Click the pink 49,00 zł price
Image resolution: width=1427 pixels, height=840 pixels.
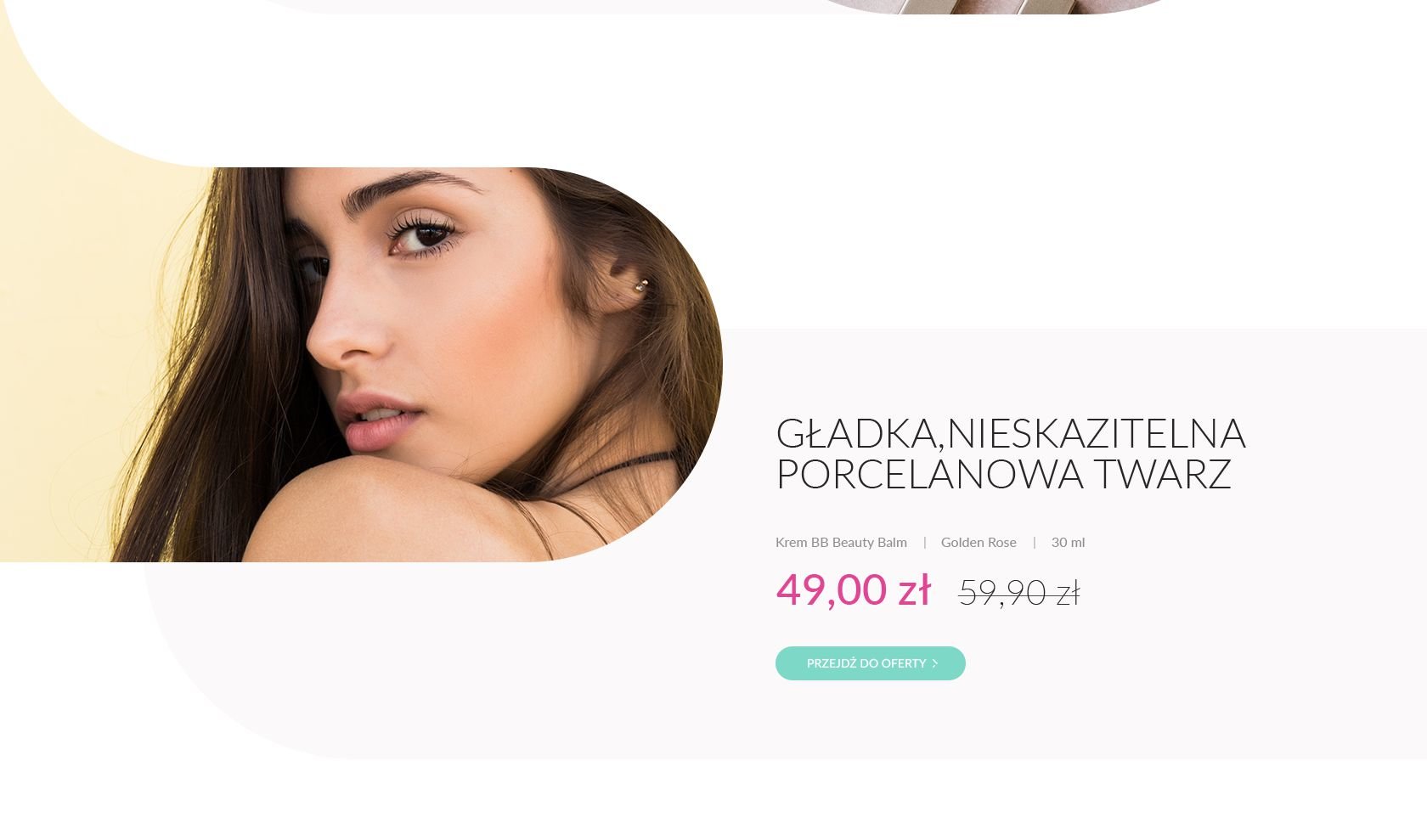pos(853,589)
